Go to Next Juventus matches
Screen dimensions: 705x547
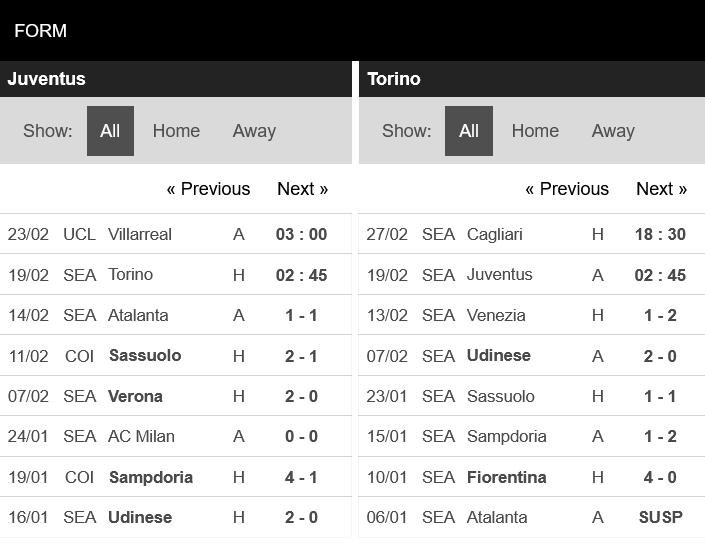tap(302, 189)
